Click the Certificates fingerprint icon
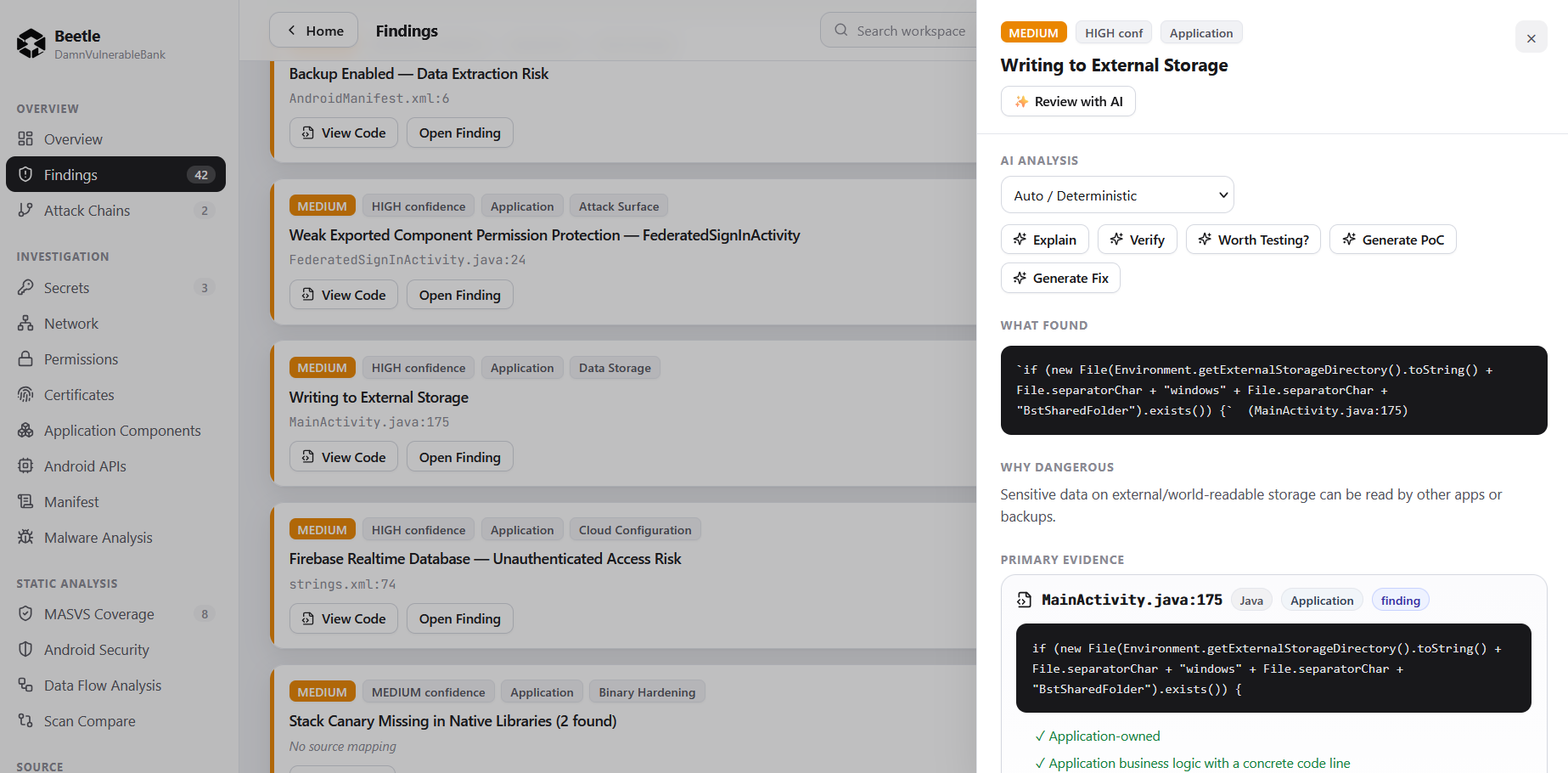Screen dimensions: 1568x773 (x=25, y=395)
